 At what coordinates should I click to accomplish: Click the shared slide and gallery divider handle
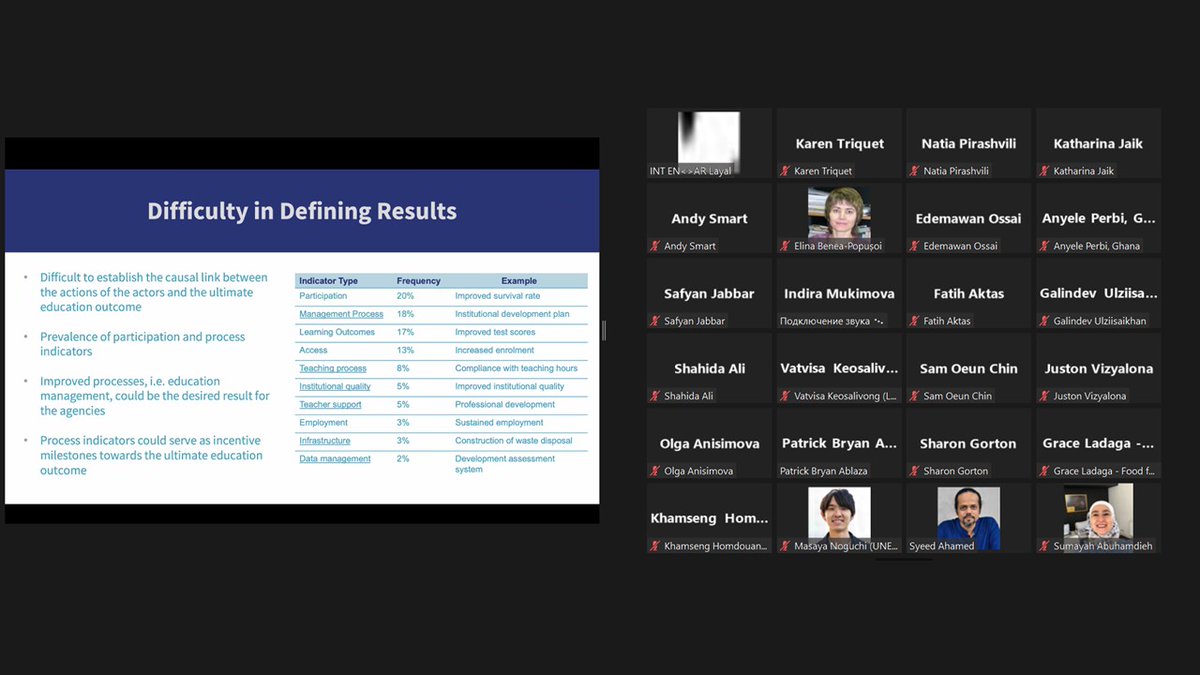[604, 331]
